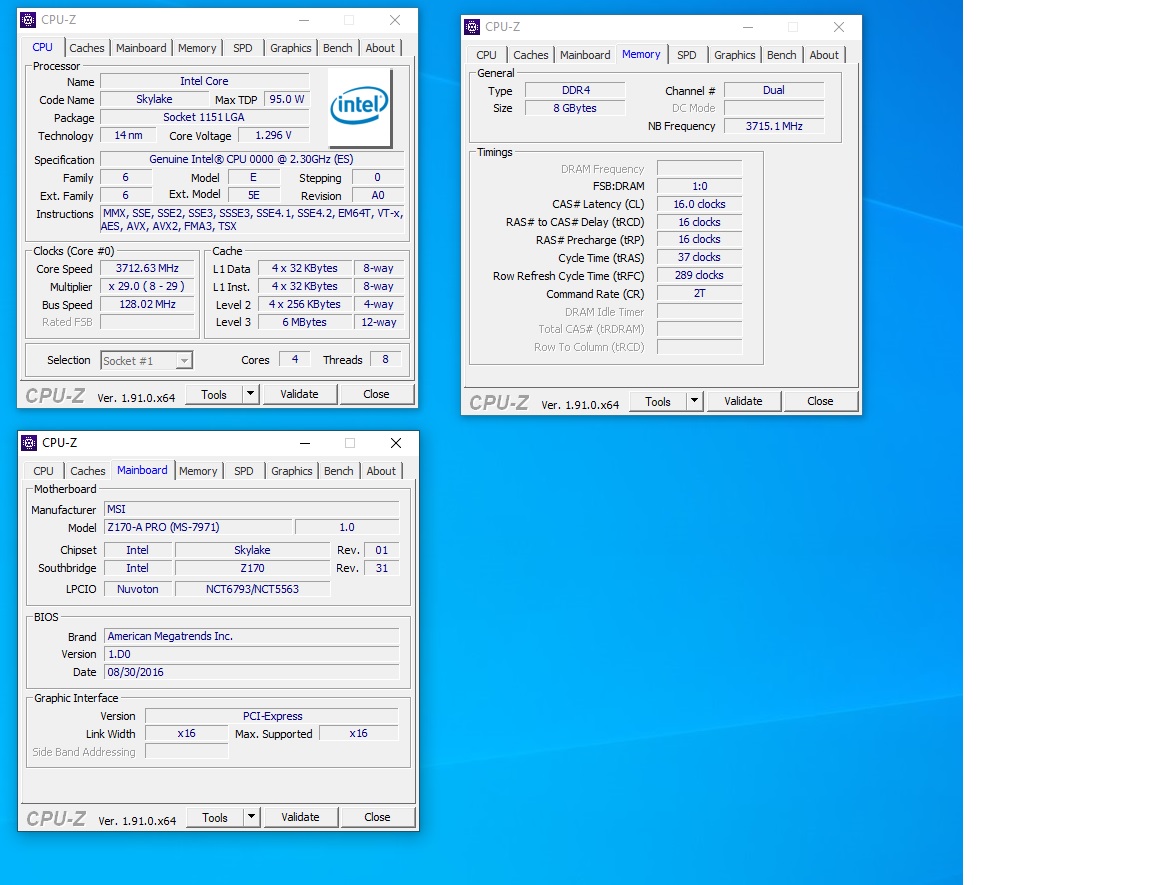1152x885 pixels.
Task: Select the Graphics tab in the Memory window
Action: [x=734, y=55]
